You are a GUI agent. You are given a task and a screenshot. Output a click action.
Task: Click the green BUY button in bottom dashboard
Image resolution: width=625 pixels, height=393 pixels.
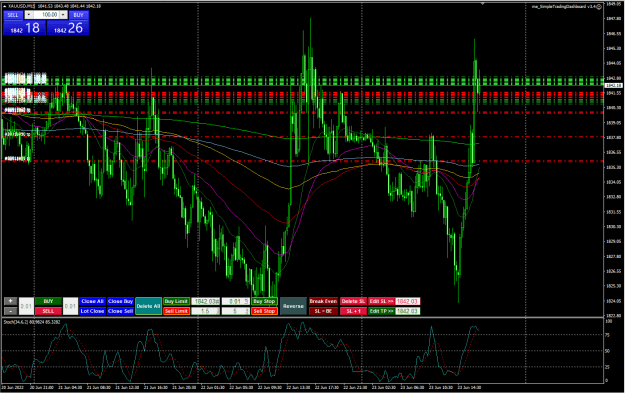coord(48,301)
